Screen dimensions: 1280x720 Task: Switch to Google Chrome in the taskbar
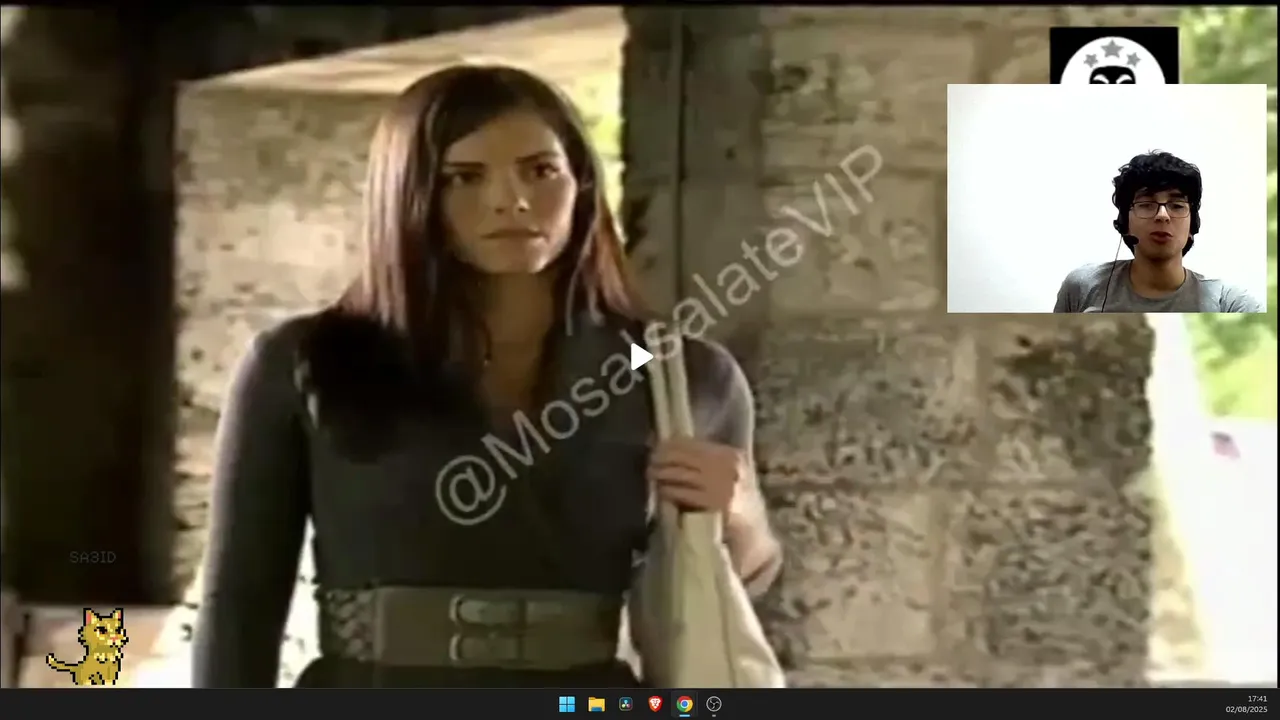coord(684,704)
